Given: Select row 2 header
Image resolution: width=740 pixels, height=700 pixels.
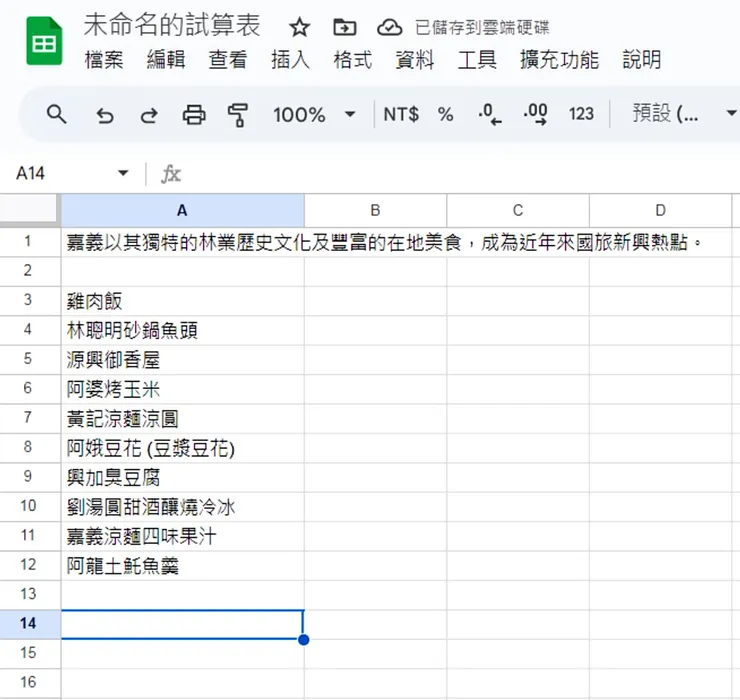Looking at the screenshot, I should [x=28, y=271].
